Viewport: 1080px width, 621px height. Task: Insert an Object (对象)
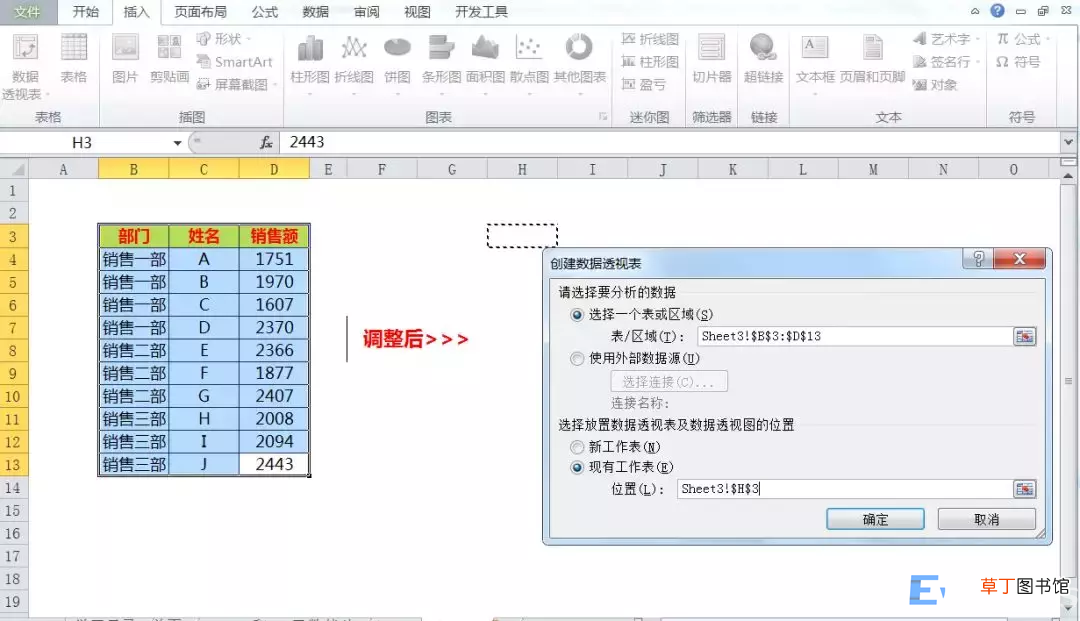coord(935,85)
